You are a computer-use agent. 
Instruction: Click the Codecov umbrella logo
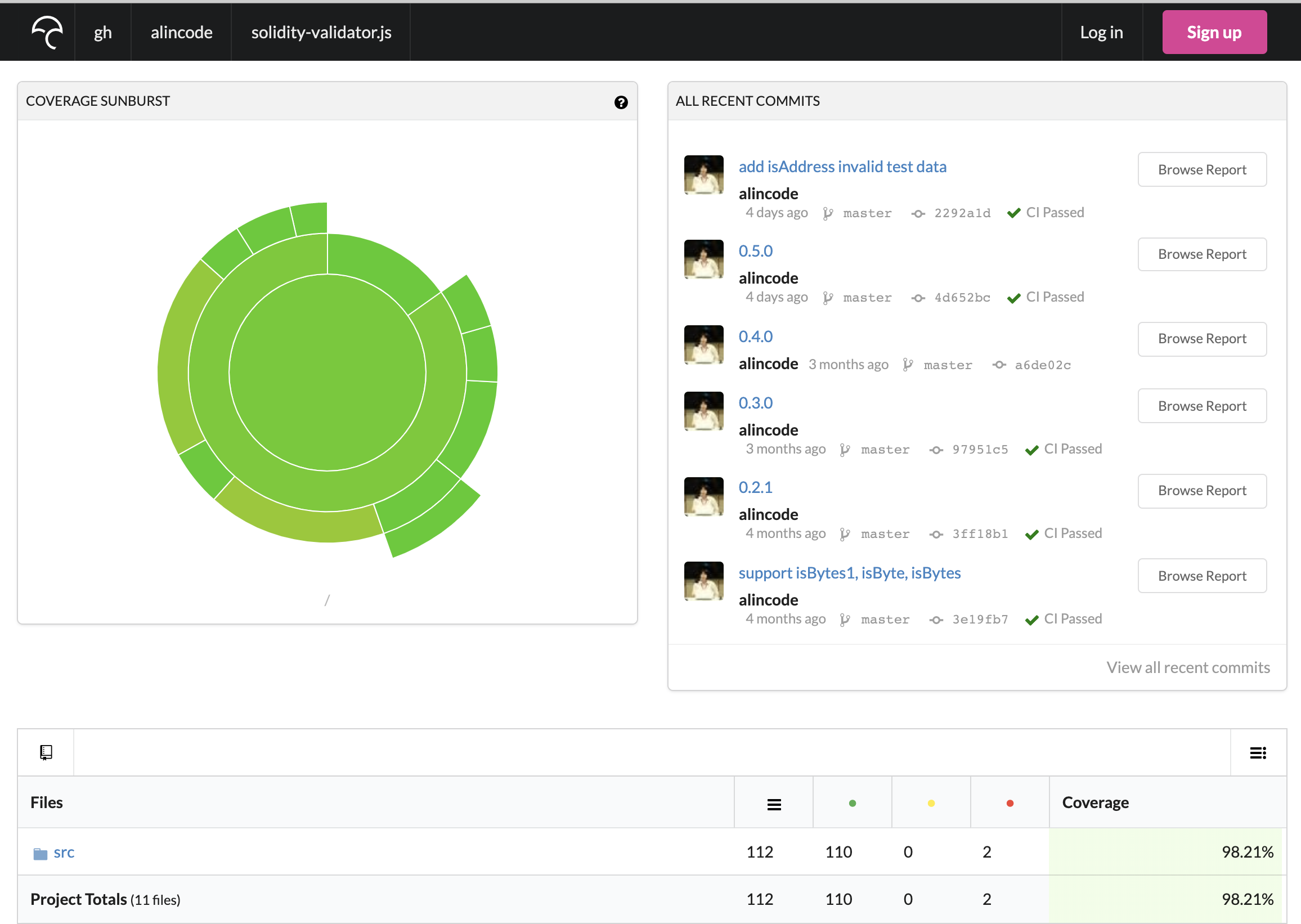(x=47, y=33)
